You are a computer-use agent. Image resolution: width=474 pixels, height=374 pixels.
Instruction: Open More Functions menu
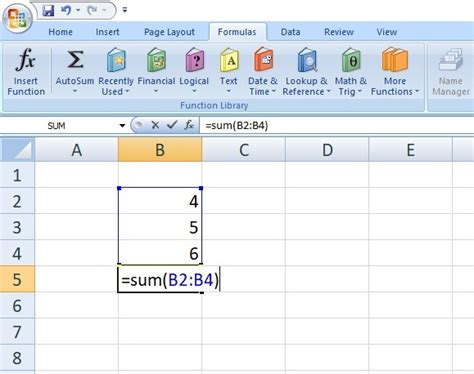[x=395, y=72]
